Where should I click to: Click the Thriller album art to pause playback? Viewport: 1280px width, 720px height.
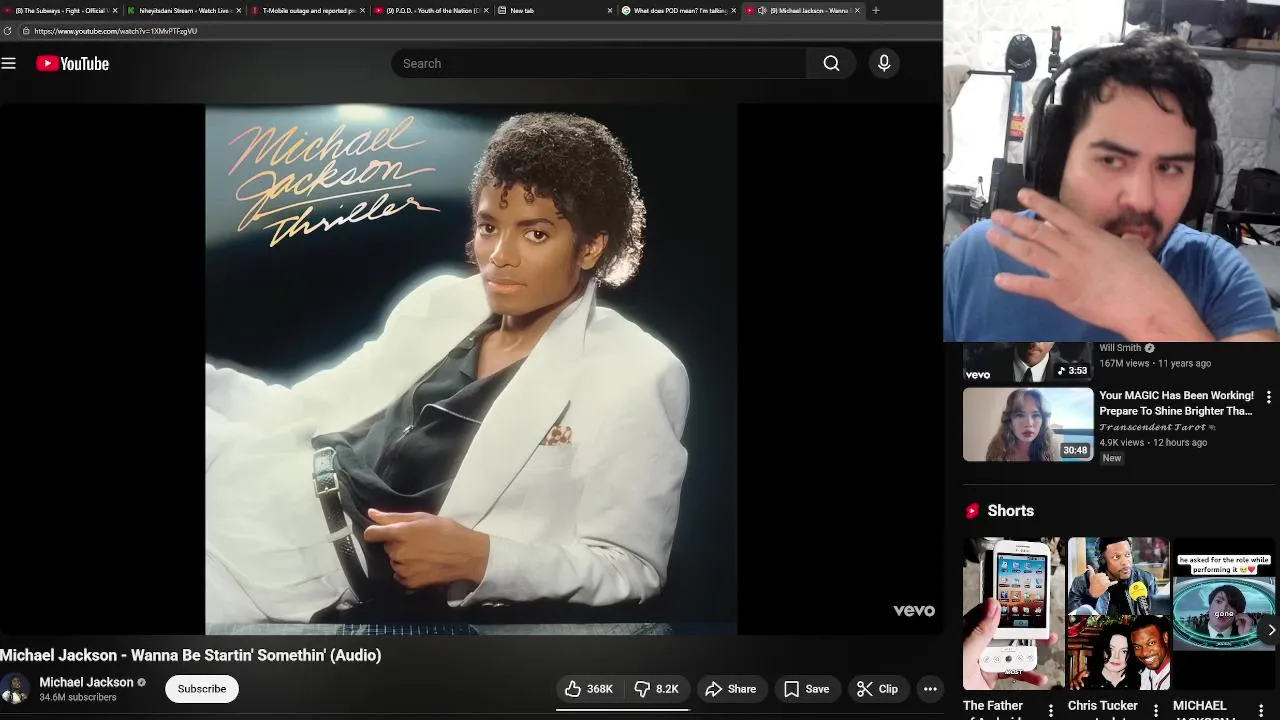click(x=471, y=369)
